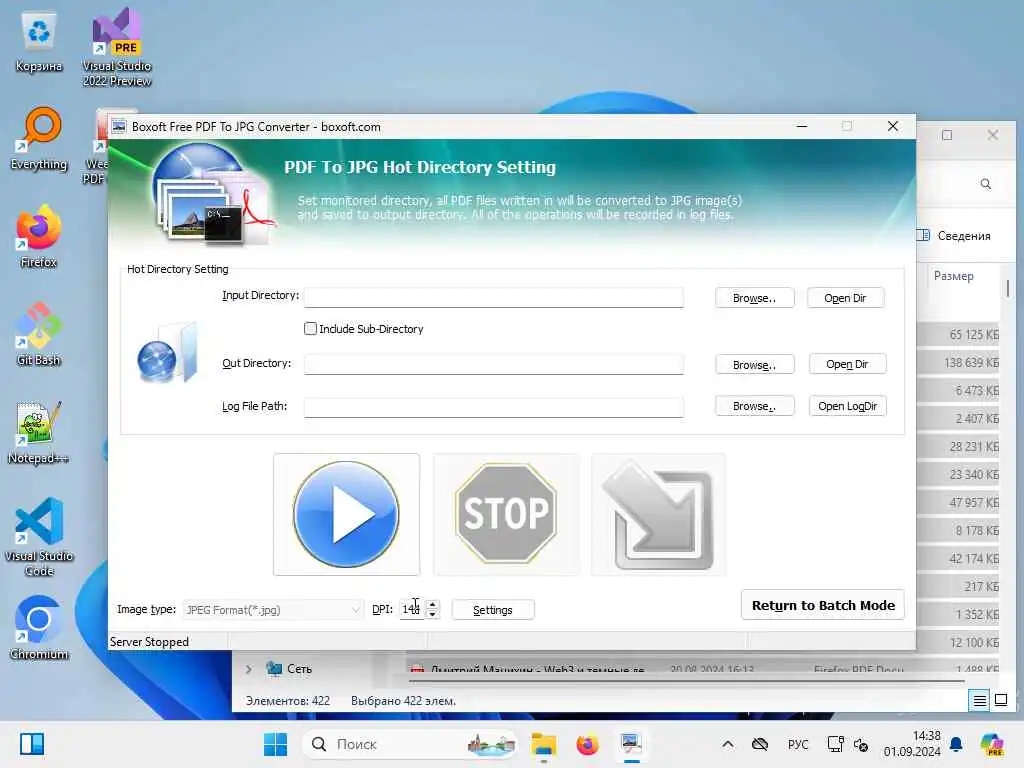
Task: Open the Everything search desktop icon
Action: click(x=39, y=138)
